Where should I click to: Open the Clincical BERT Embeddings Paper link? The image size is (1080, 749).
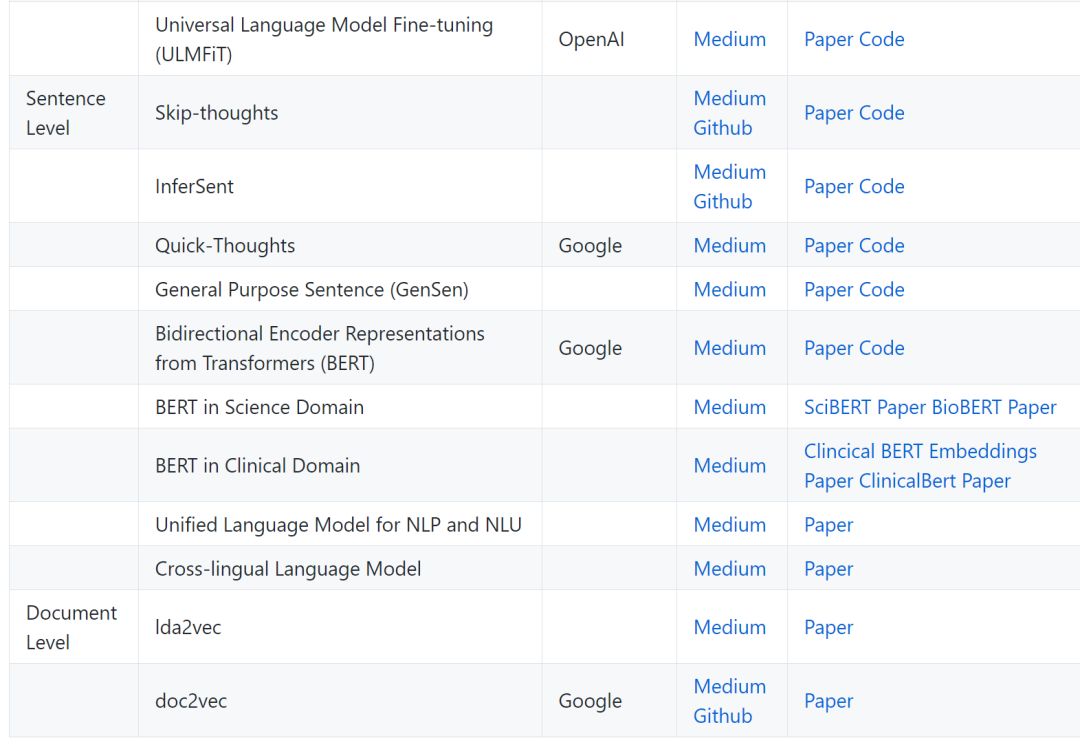(x=920, y=452)
